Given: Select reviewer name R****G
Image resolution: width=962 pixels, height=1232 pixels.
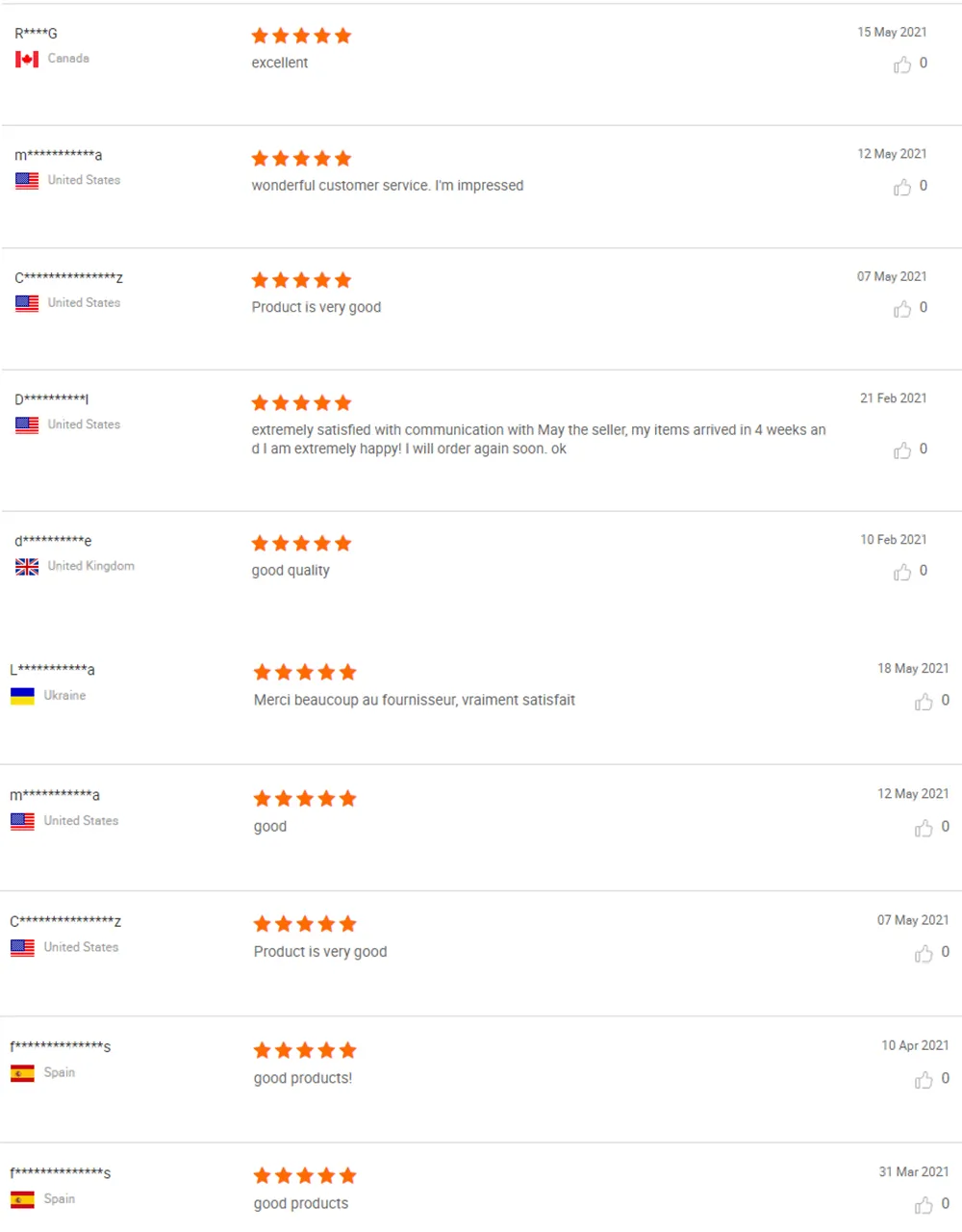Looking at the screenshot, I should coord(36,33).
